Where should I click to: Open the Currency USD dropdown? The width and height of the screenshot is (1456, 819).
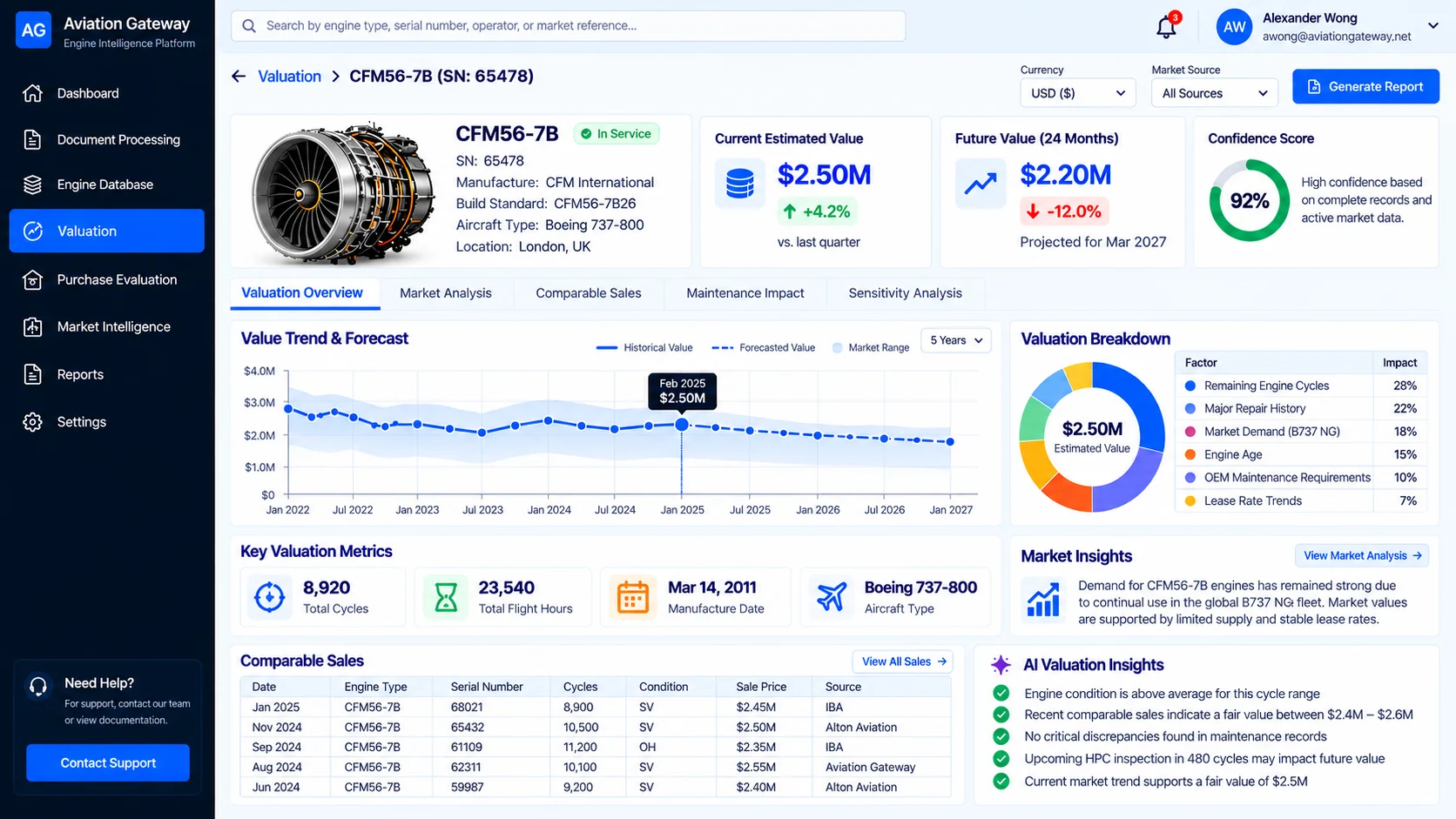pos(1077,93)
